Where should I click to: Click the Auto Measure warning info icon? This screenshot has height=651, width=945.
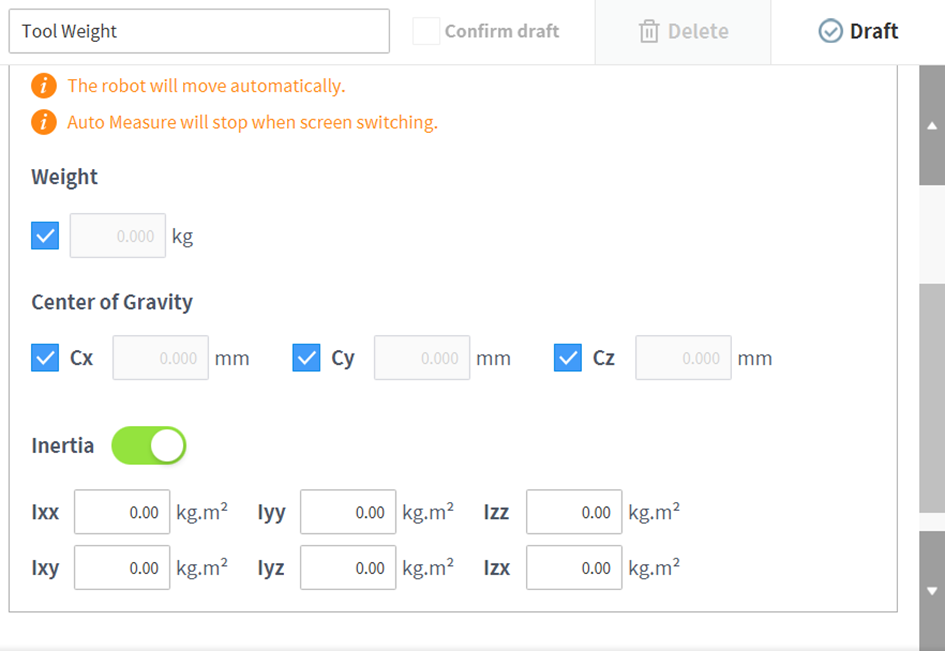pos(44,123)
